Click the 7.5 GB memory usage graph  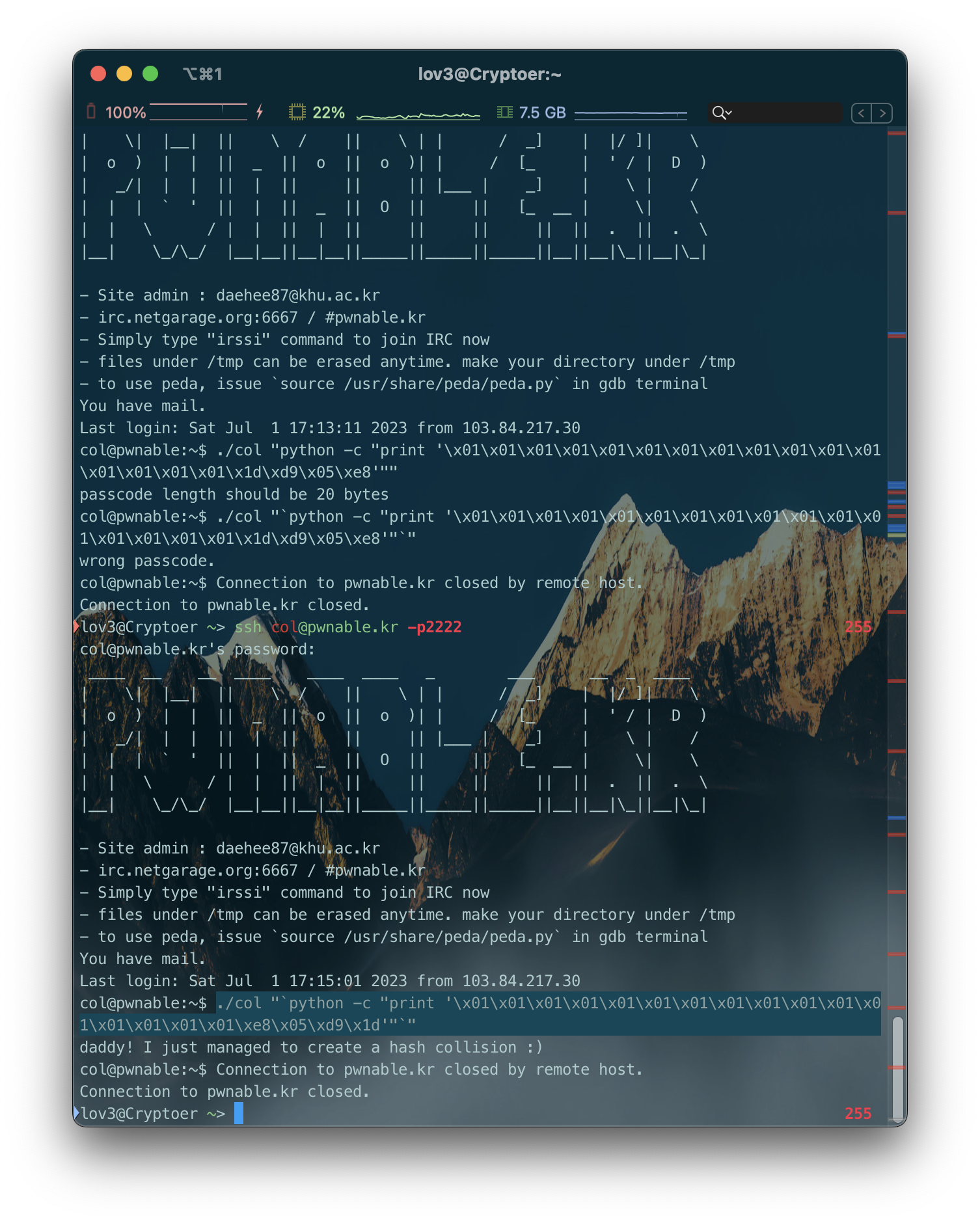pyautogui.click(x=631, y=114)
